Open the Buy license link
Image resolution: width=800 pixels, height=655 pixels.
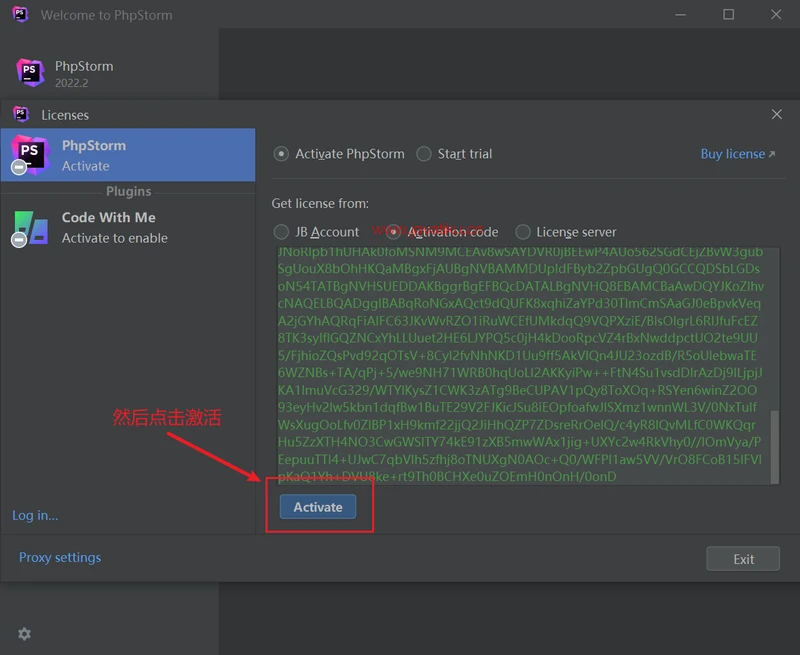[x=737, y=154]
